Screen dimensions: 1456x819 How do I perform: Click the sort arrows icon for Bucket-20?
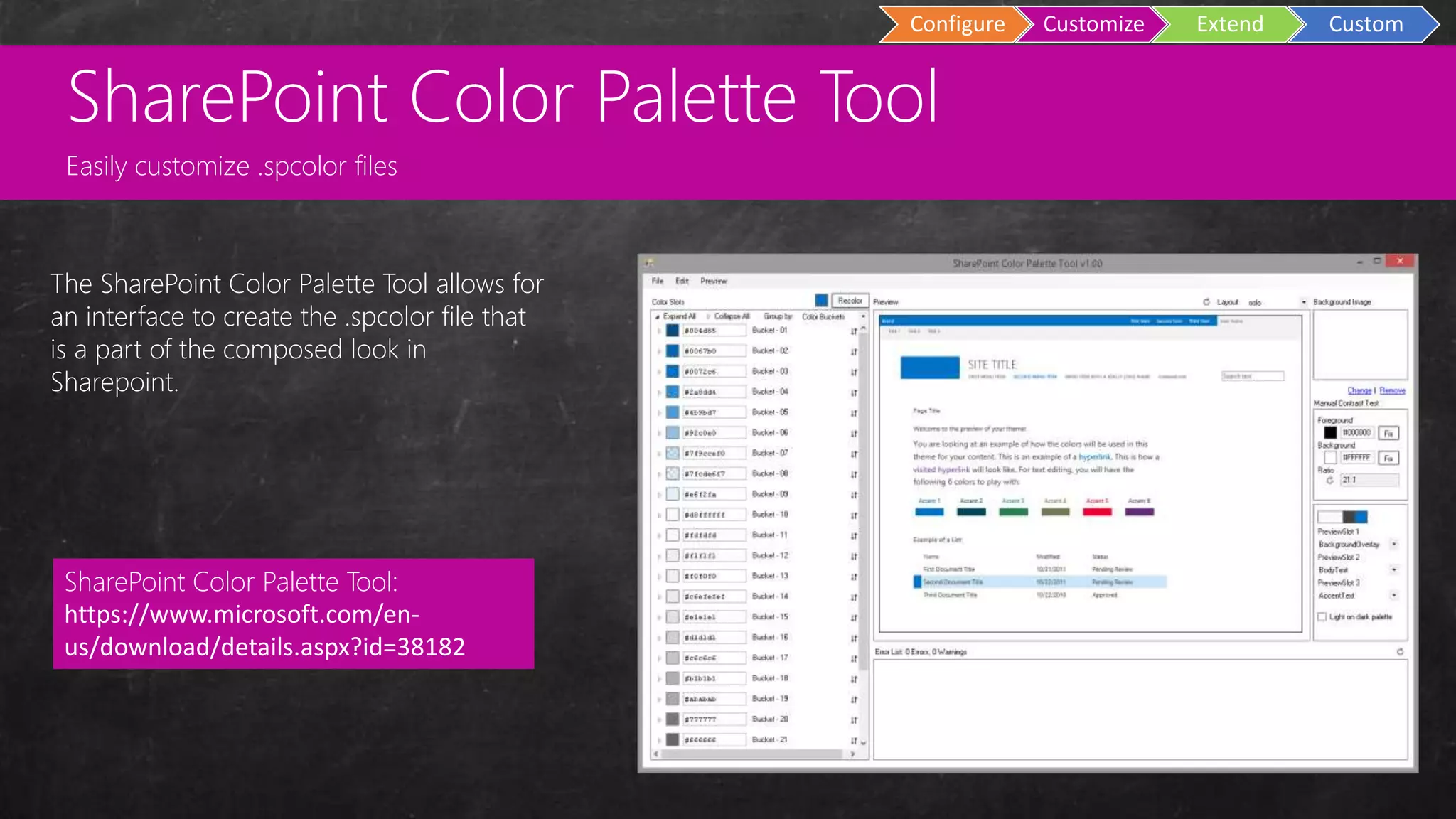(854, 720)
